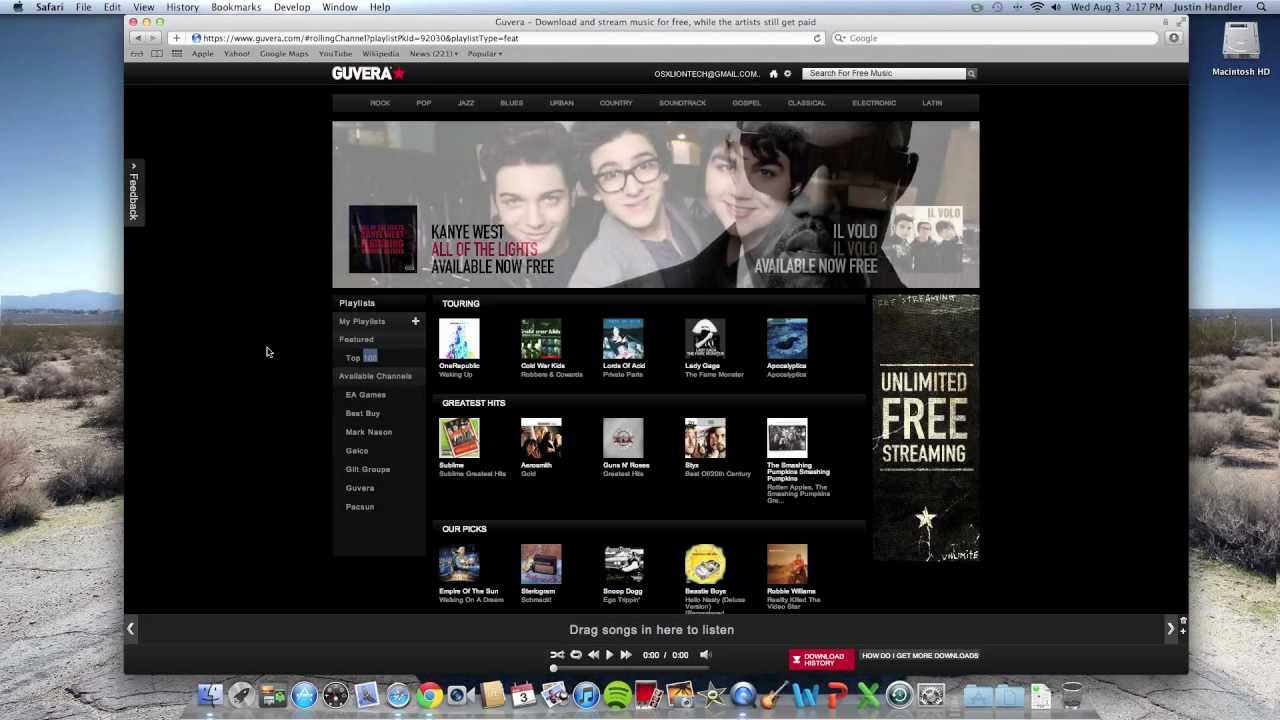Open the Mark Nason channel
The height and width of the screenshot is (720, 1280).
pos(369,432)
